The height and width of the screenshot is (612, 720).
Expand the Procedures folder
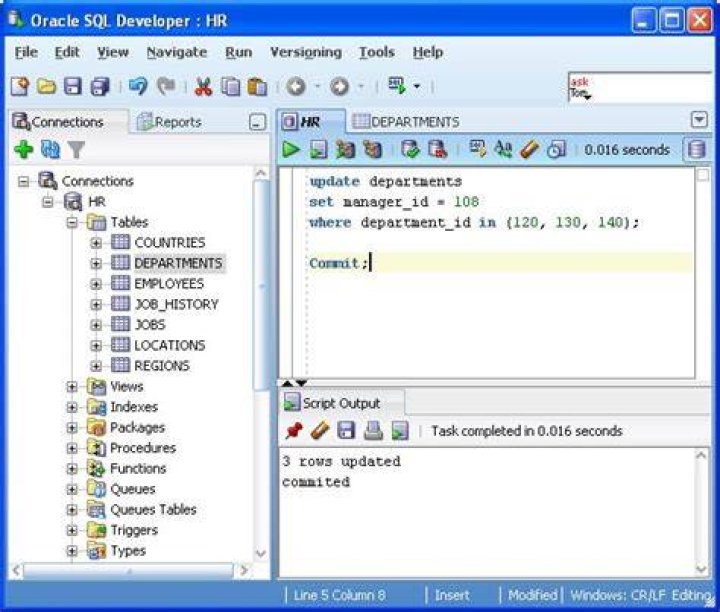click(72, 449)
